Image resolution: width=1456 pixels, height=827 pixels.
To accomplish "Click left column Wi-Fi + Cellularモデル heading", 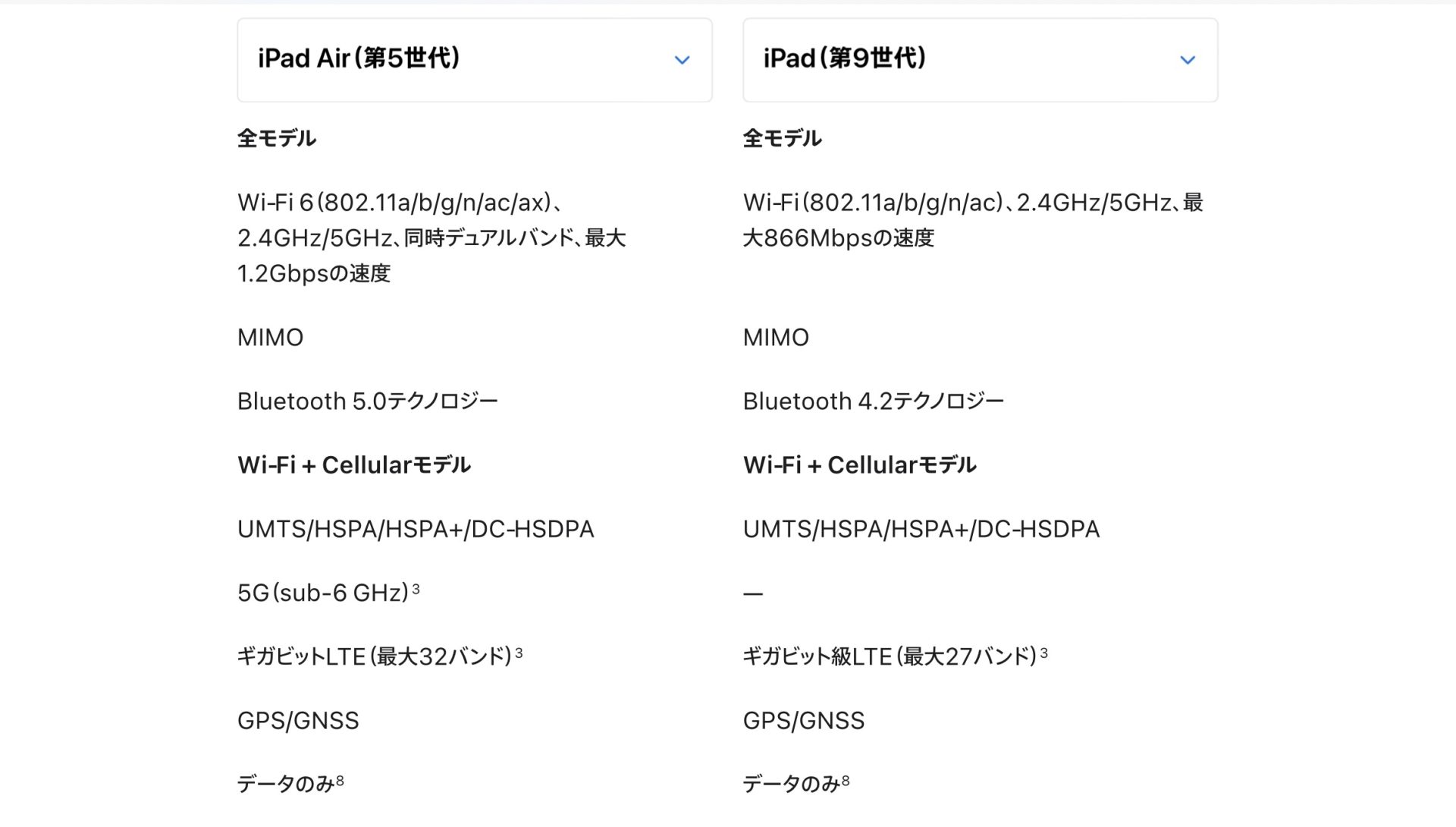I will (354, 464).
